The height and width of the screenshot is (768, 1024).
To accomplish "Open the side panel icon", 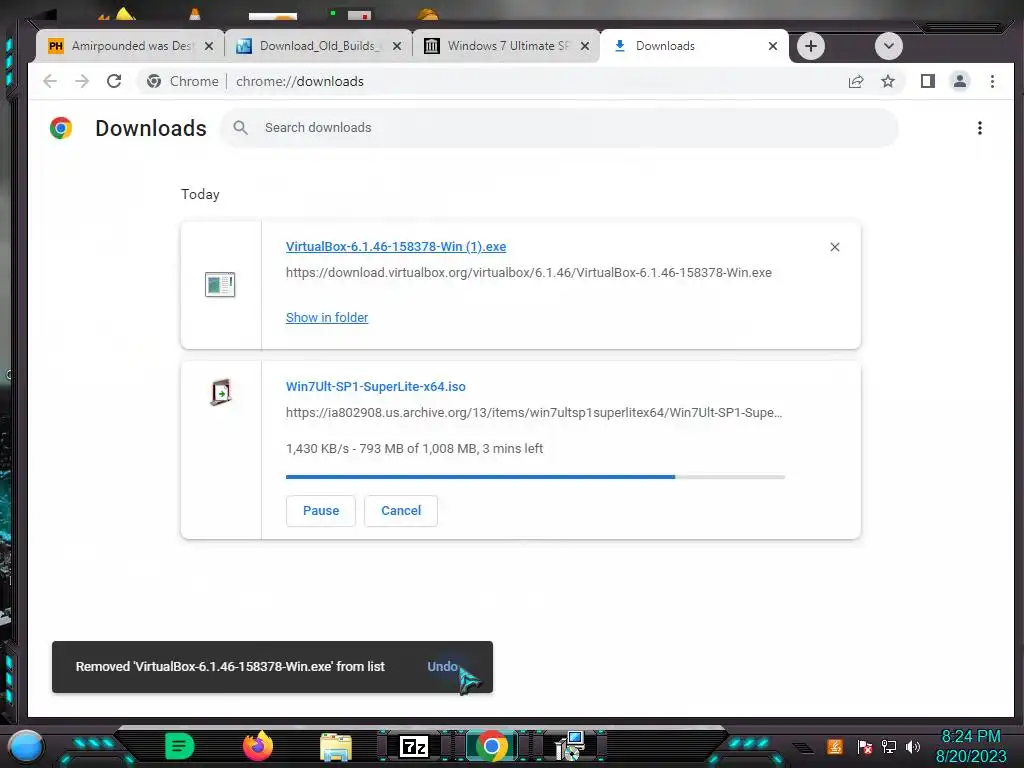I will [927, 81].
